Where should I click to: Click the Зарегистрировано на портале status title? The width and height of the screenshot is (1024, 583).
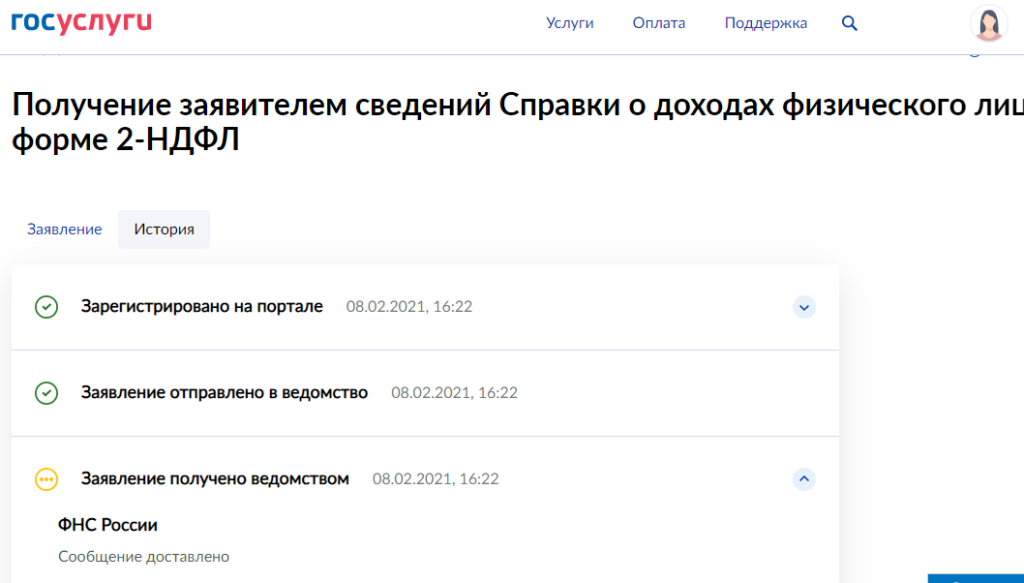(x=202, y=306)
